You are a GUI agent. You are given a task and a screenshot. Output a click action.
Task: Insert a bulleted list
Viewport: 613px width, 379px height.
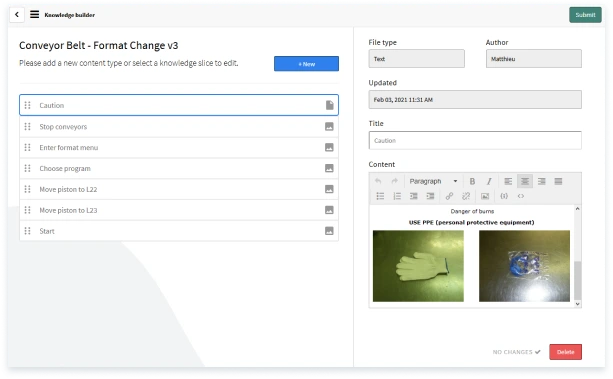(380, 196)
